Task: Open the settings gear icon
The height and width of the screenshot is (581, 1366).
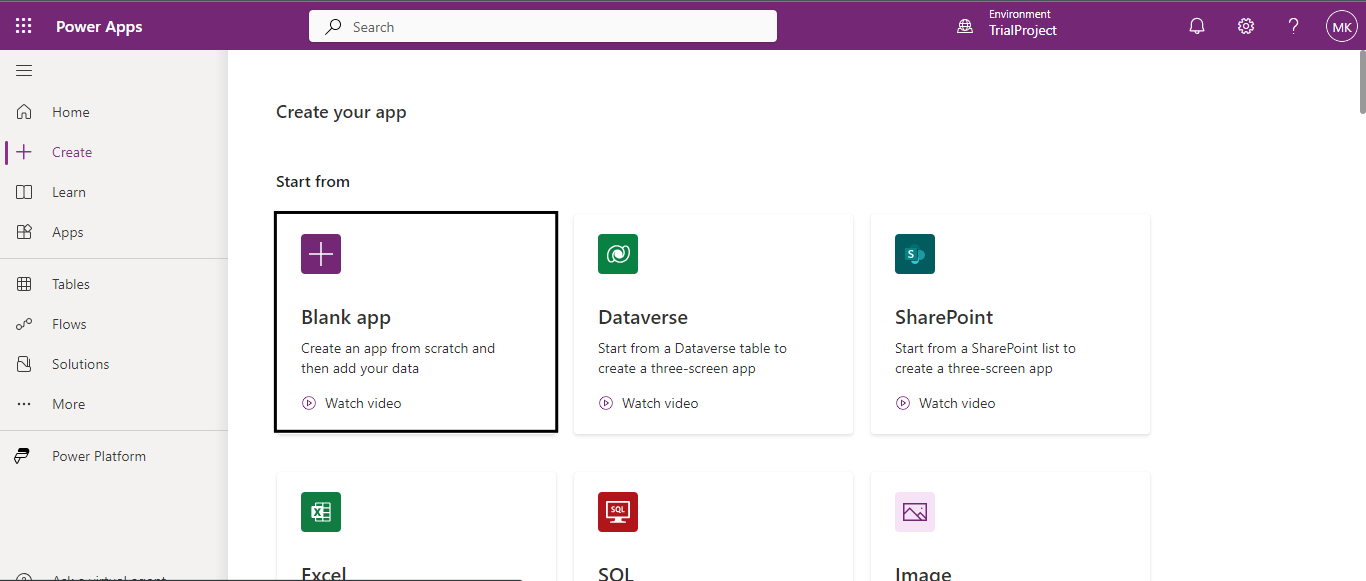Action: point(1246,26)
